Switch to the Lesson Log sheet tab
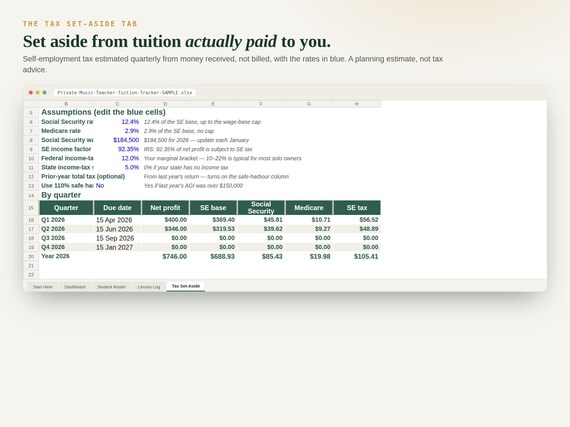The width and height of the screenshot is (570, 427). click(x=149, y=287)
